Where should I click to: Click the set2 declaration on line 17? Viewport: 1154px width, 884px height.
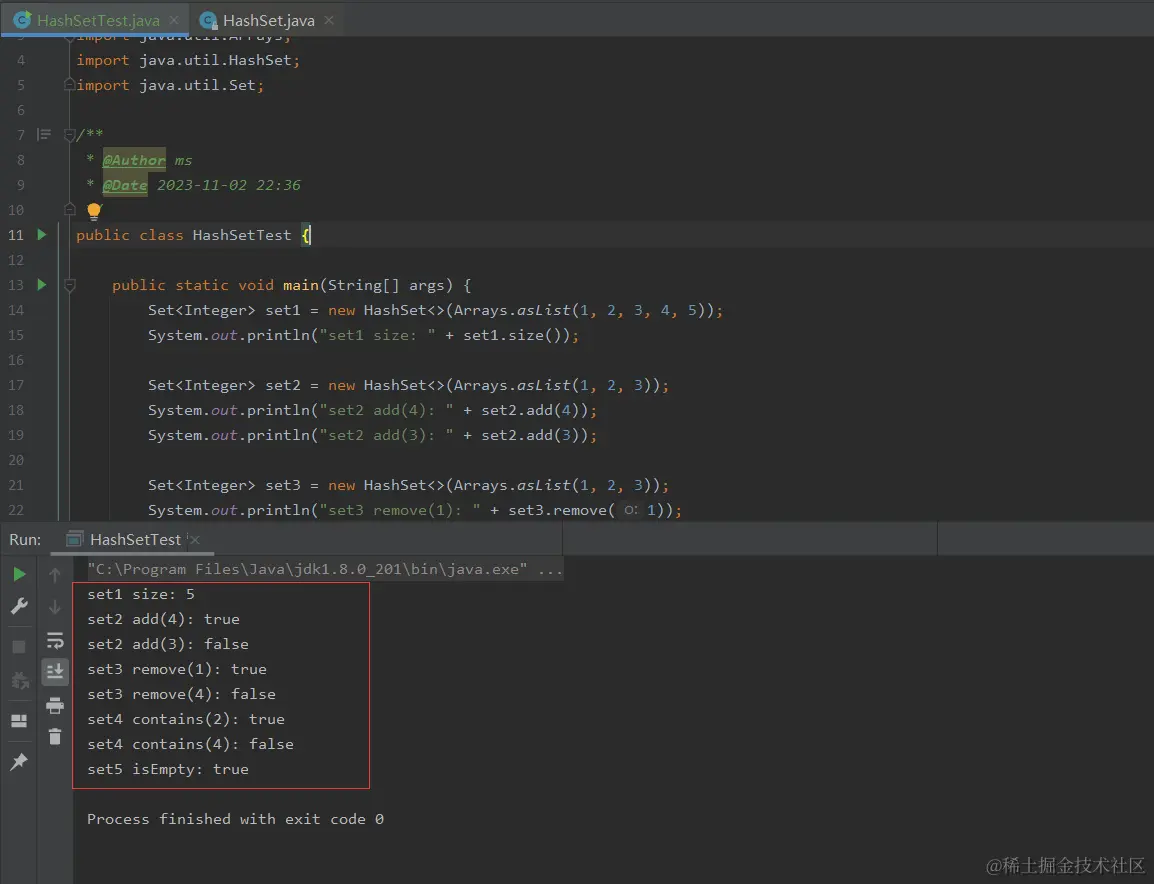pos(408,385)
